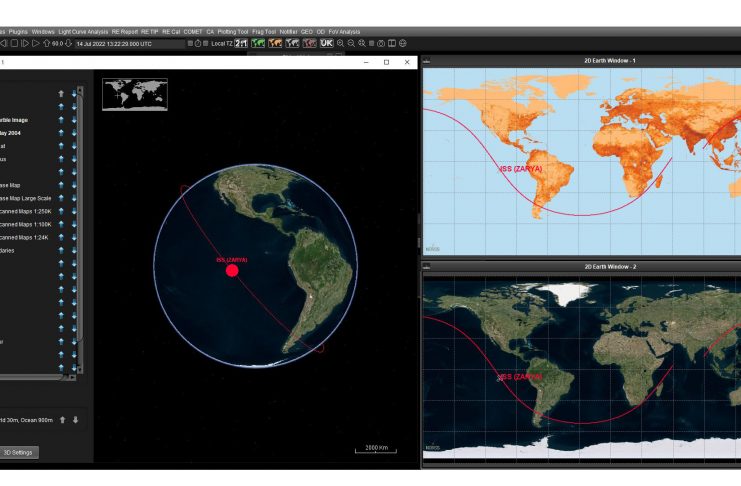
Task: Click the first world map toolbar icon
Action: [x=258, y=43]
